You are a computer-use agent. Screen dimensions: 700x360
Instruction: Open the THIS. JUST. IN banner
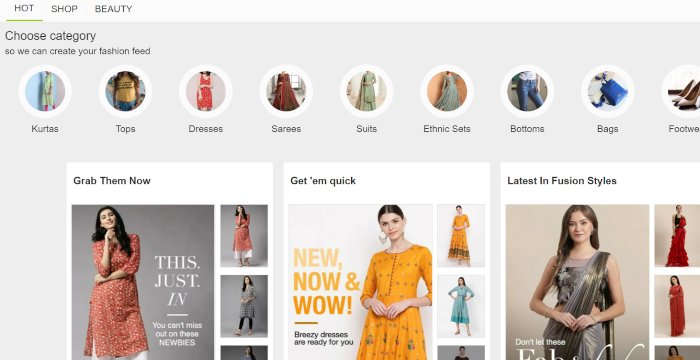tap(143, 282)
